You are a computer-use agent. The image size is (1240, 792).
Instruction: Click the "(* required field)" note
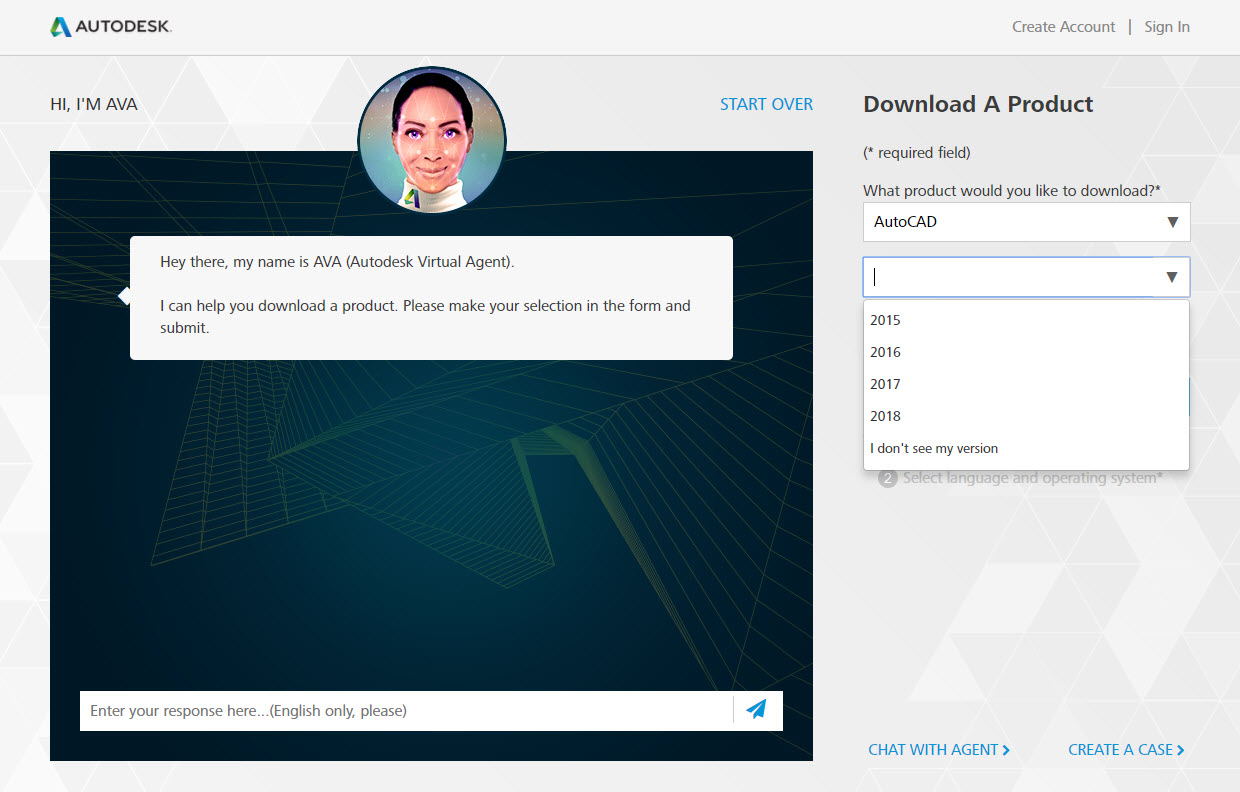[917, 153]
